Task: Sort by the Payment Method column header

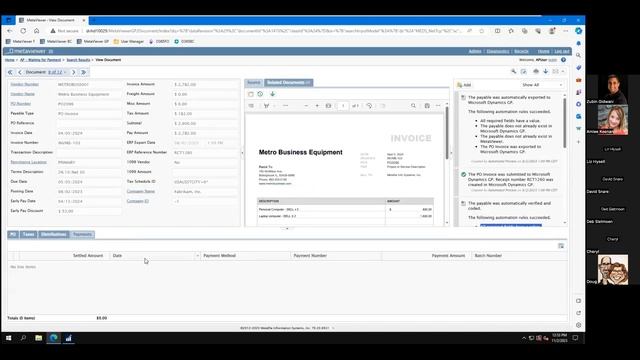Action: pos(220,256)
